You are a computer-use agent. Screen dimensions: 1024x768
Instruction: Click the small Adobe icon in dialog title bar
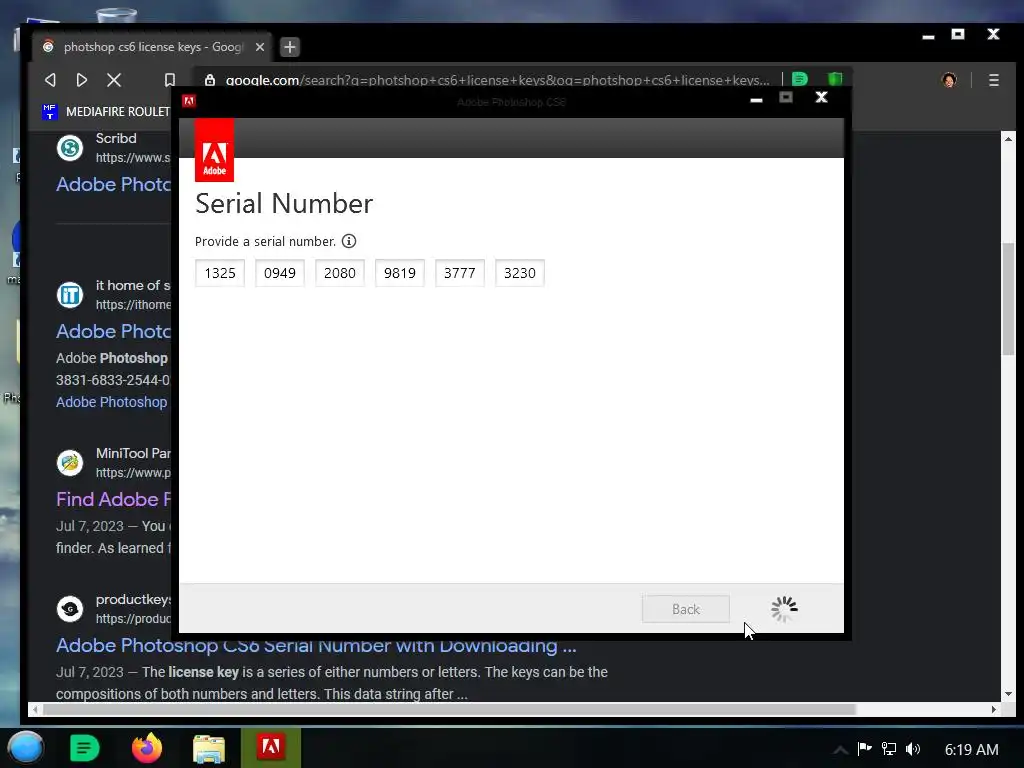[189, 101]
